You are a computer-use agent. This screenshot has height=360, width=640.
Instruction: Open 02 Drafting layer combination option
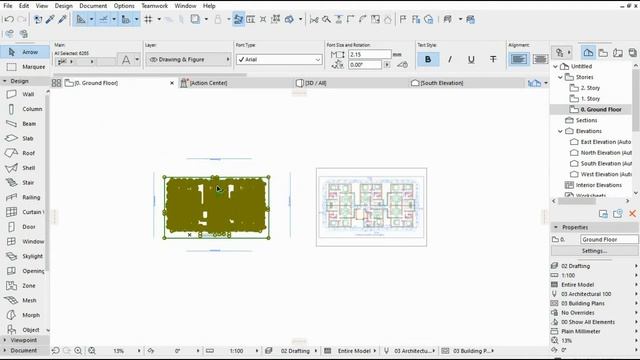pyautogui.click(x=594, y=266)
